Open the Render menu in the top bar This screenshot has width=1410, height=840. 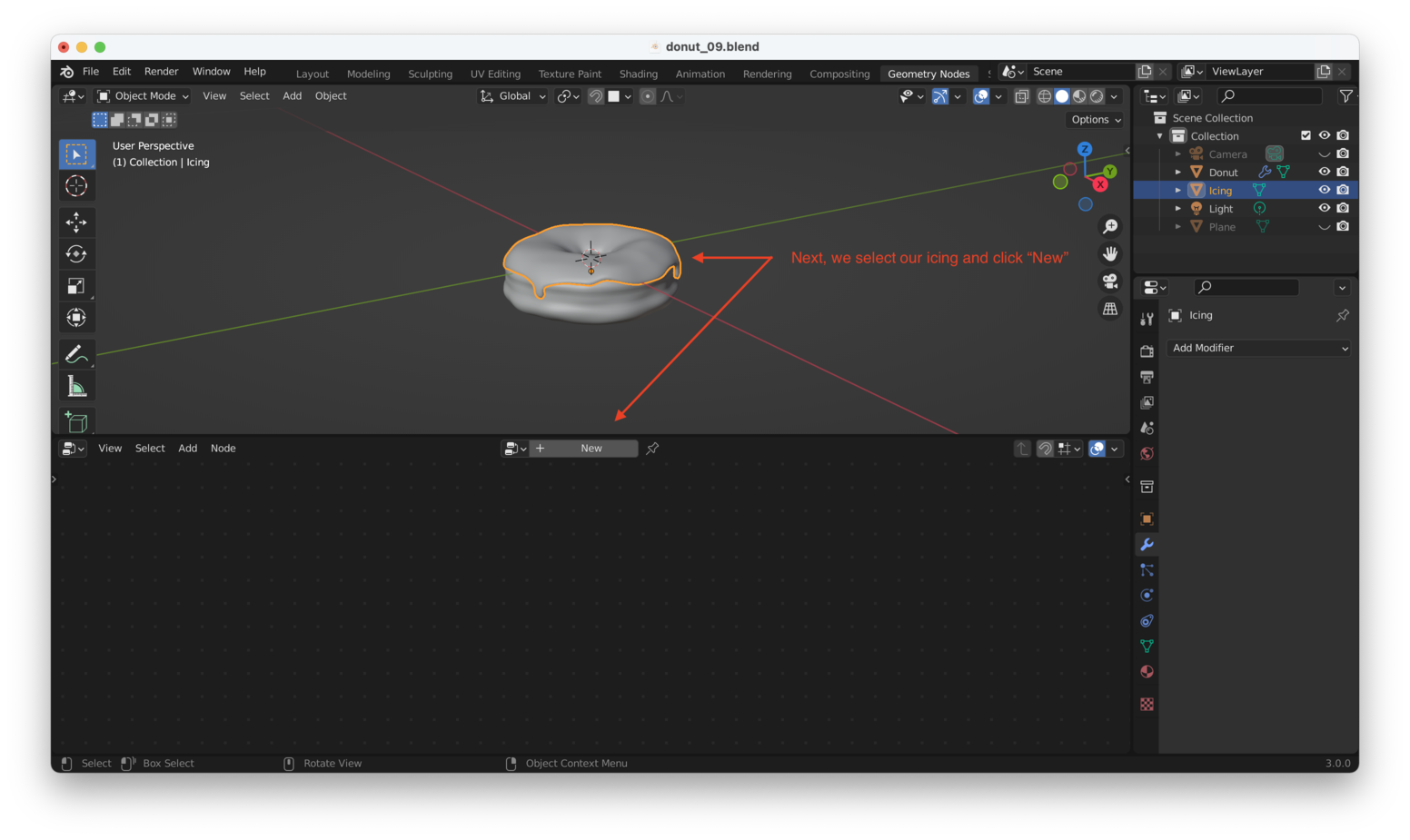pos(161,71)
